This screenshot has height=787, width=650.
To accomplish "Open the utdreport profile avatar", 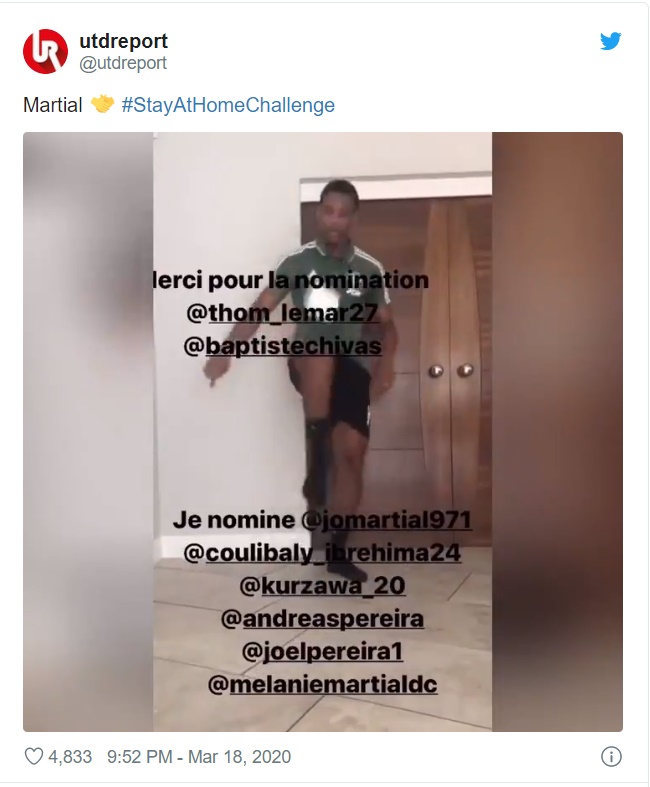I will [x=45, y=51].
